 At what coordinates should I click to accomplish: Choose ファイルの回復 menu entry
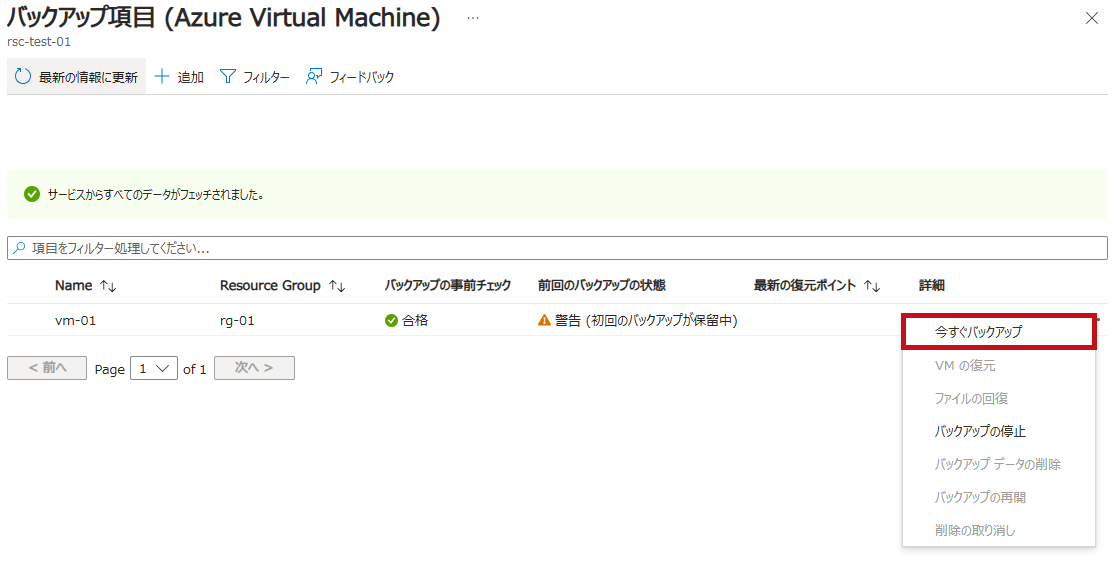(x=998, y=398)
